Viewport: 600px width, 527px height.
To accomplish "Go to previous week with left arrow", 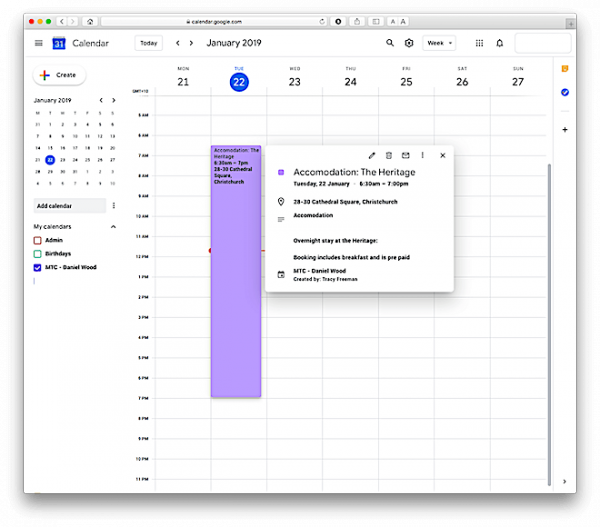I will click(178, 43).
